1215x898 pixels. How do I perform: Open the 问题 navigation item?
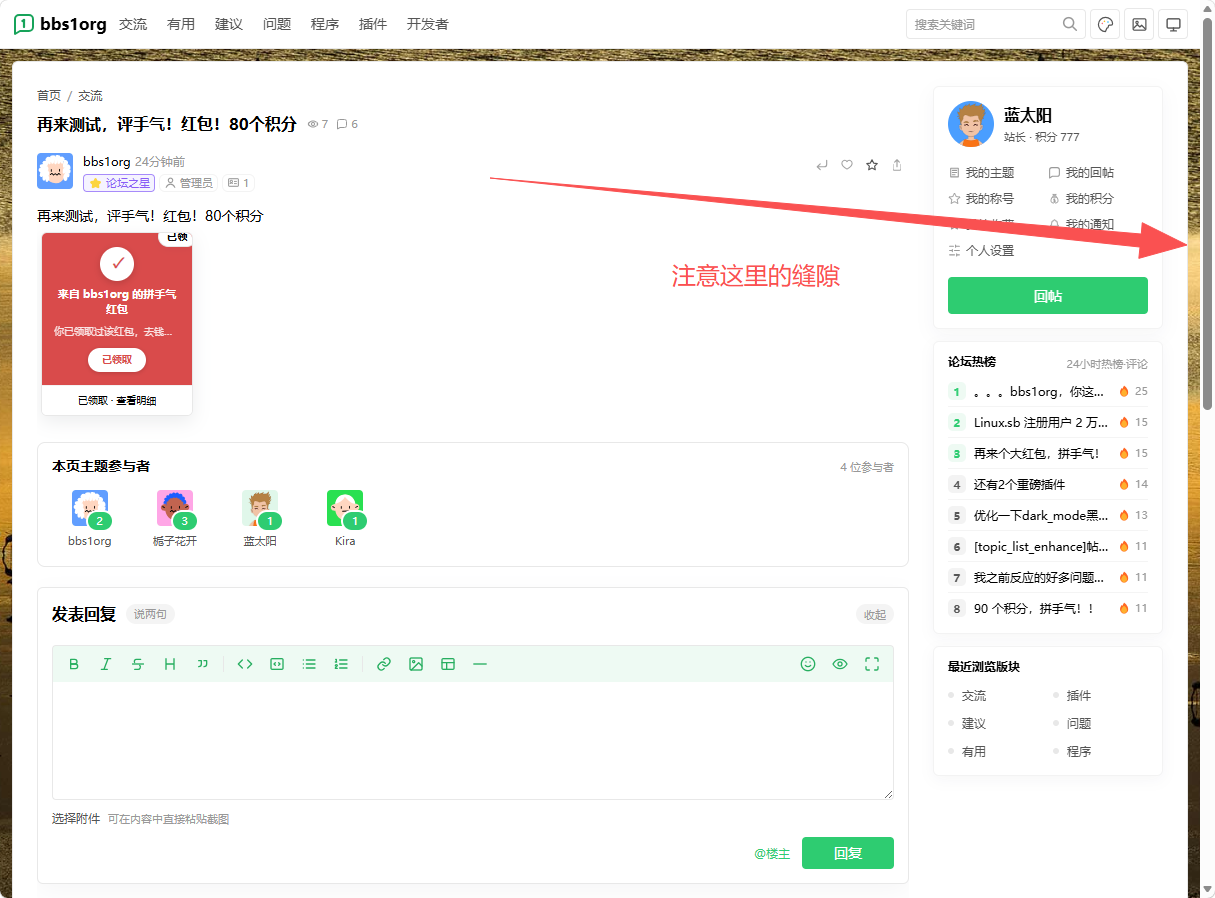[x=277, y=24]
